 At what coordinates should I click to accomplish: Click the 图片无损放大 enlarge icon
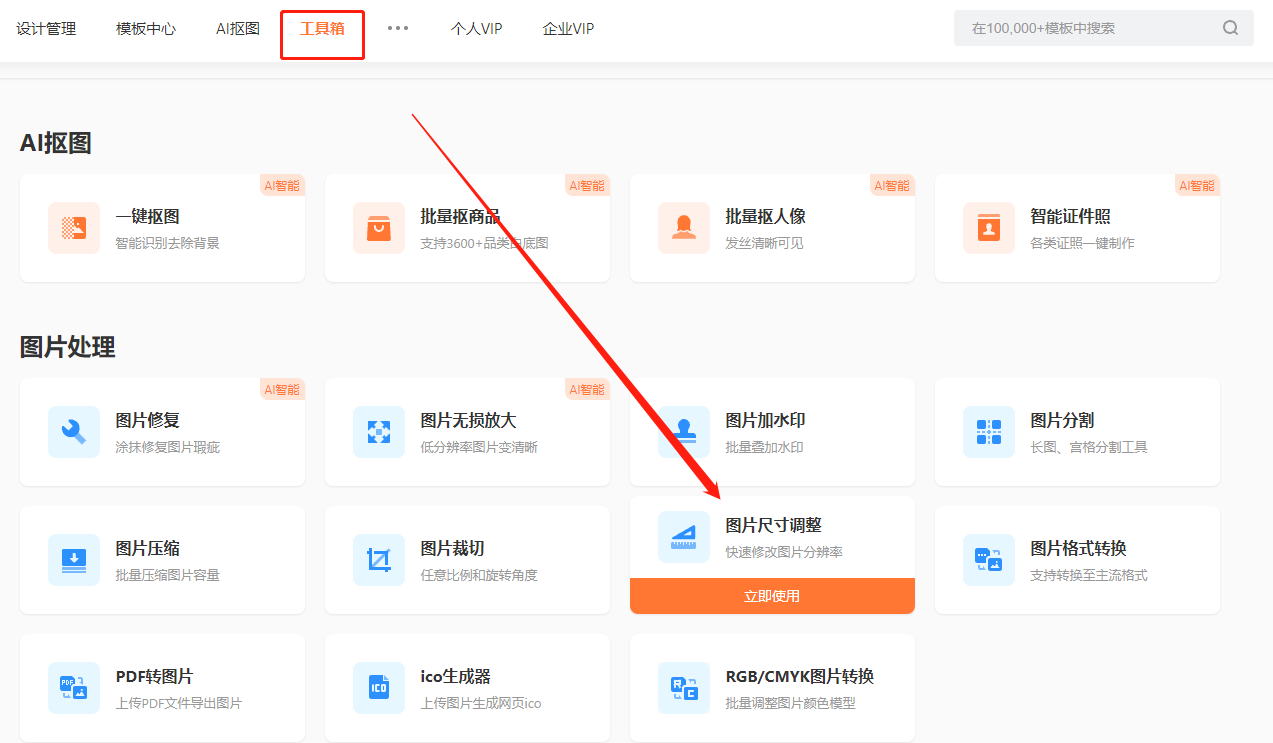(379, 432)
